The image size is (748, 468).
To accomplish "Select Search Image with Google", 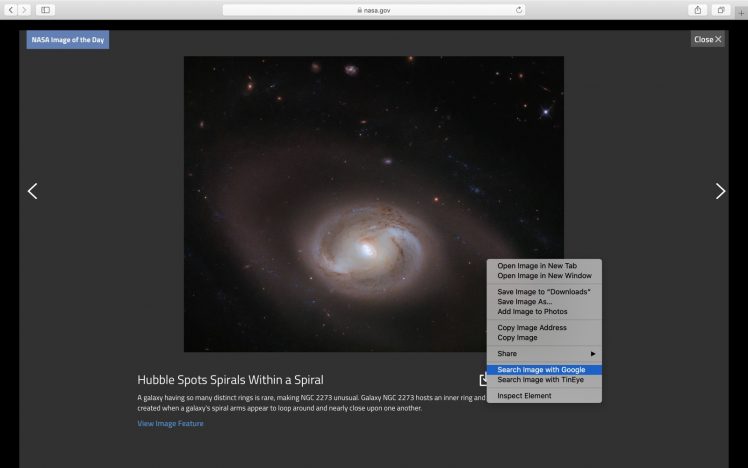I will pyautogui.click(x=541, y=370).
